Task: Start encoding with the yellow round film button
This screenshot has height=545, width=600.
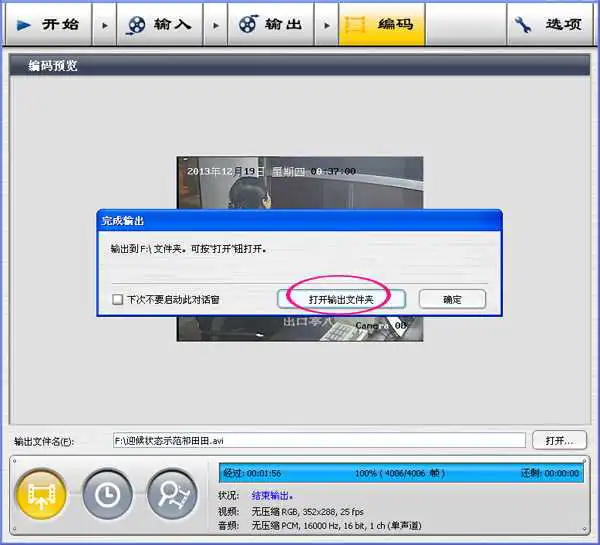Action: (41, 494)
